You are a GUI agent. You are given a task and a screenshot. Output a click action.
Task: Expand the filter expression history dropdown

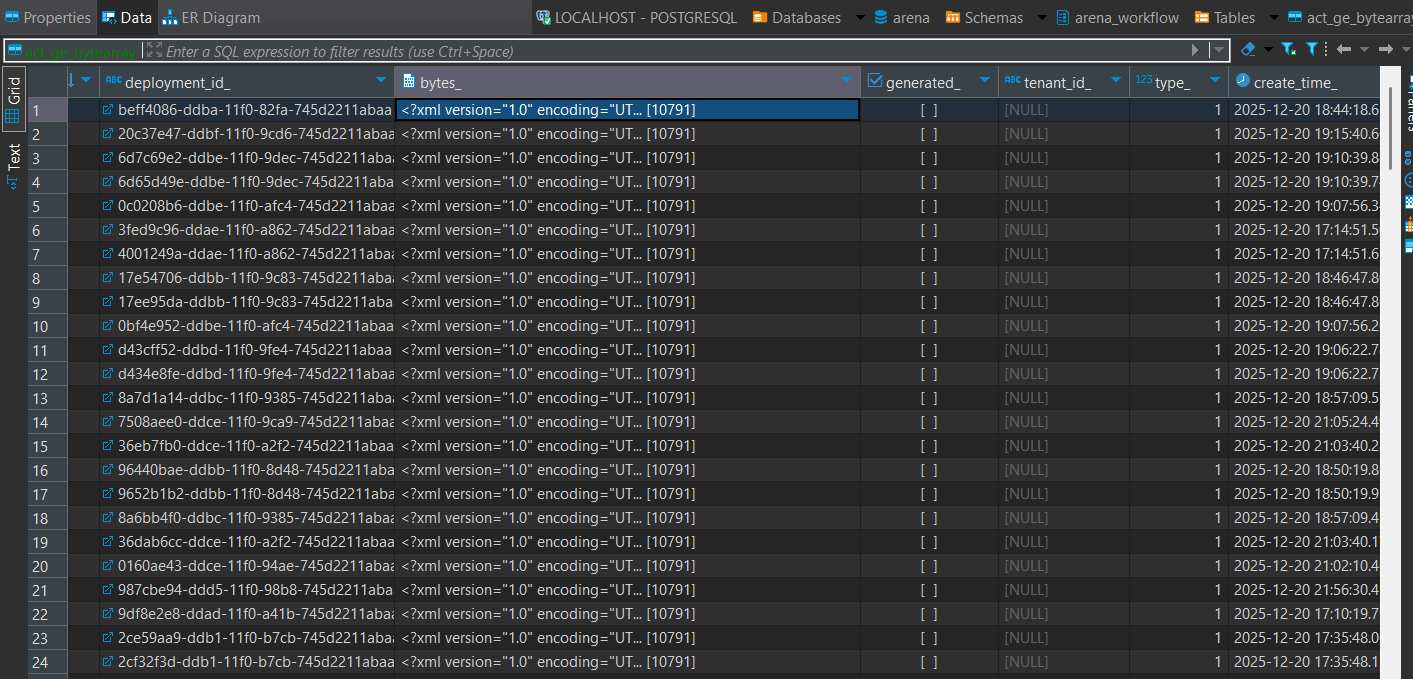pos(1217,50)
